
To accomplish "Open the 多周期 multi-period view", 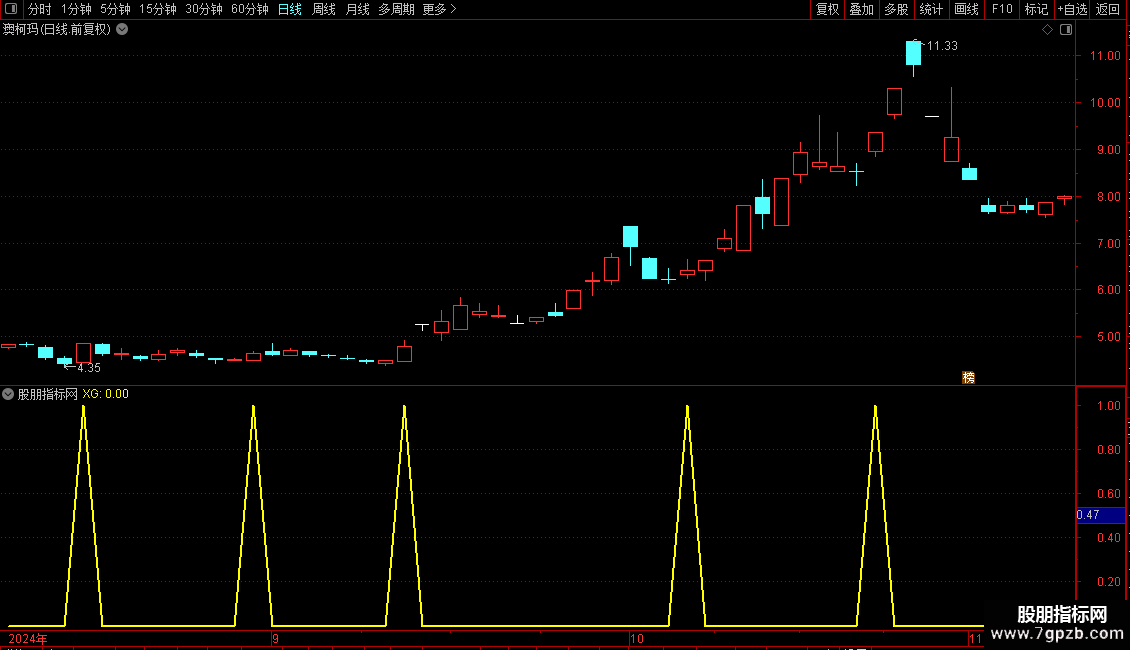I will (x=396, y=9).
